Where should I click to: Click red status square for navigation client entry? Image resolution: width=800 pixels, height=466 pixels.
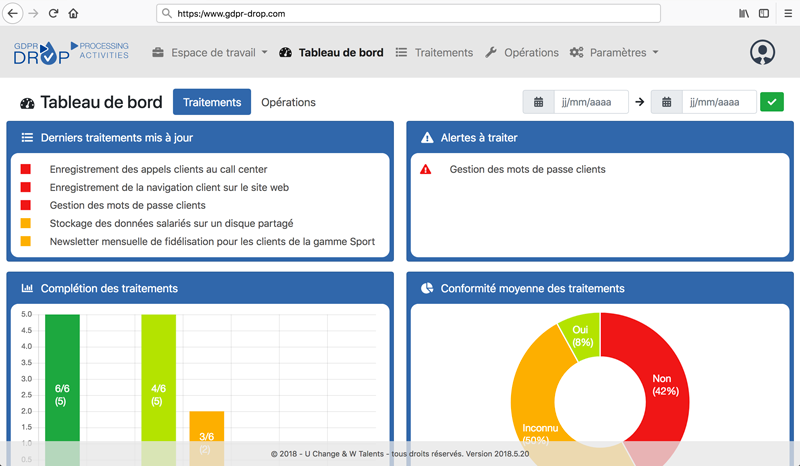26,187
